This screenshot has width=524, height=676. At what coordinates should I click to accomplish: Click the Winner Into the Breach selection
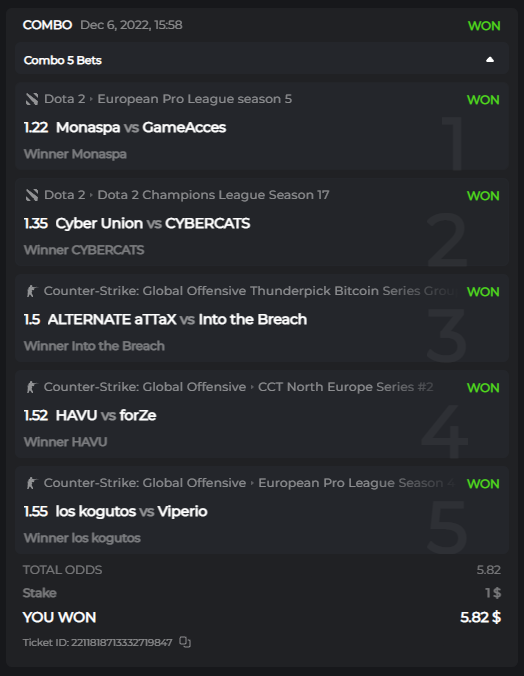pos(94,346)
